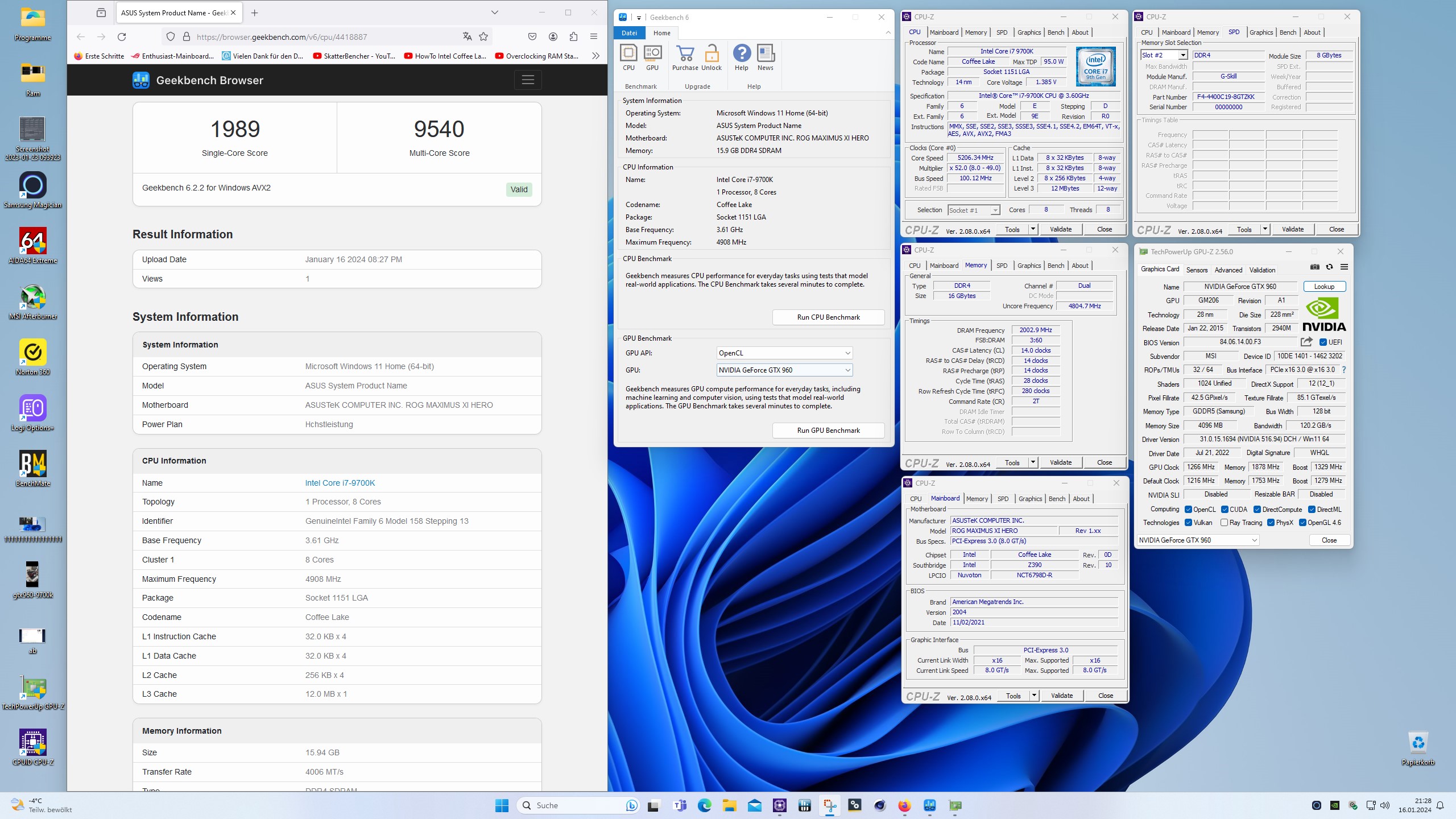
Task: Switch to the Sensors tab in GPU-Z
Action: (1197, 270)
